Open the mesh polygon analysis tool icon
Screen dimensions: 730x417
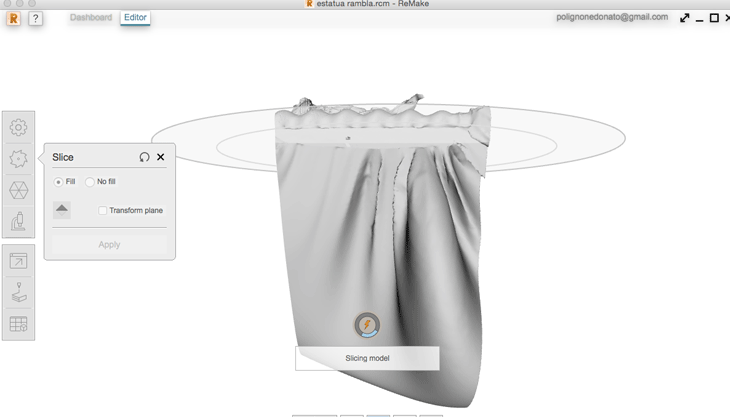19,190
